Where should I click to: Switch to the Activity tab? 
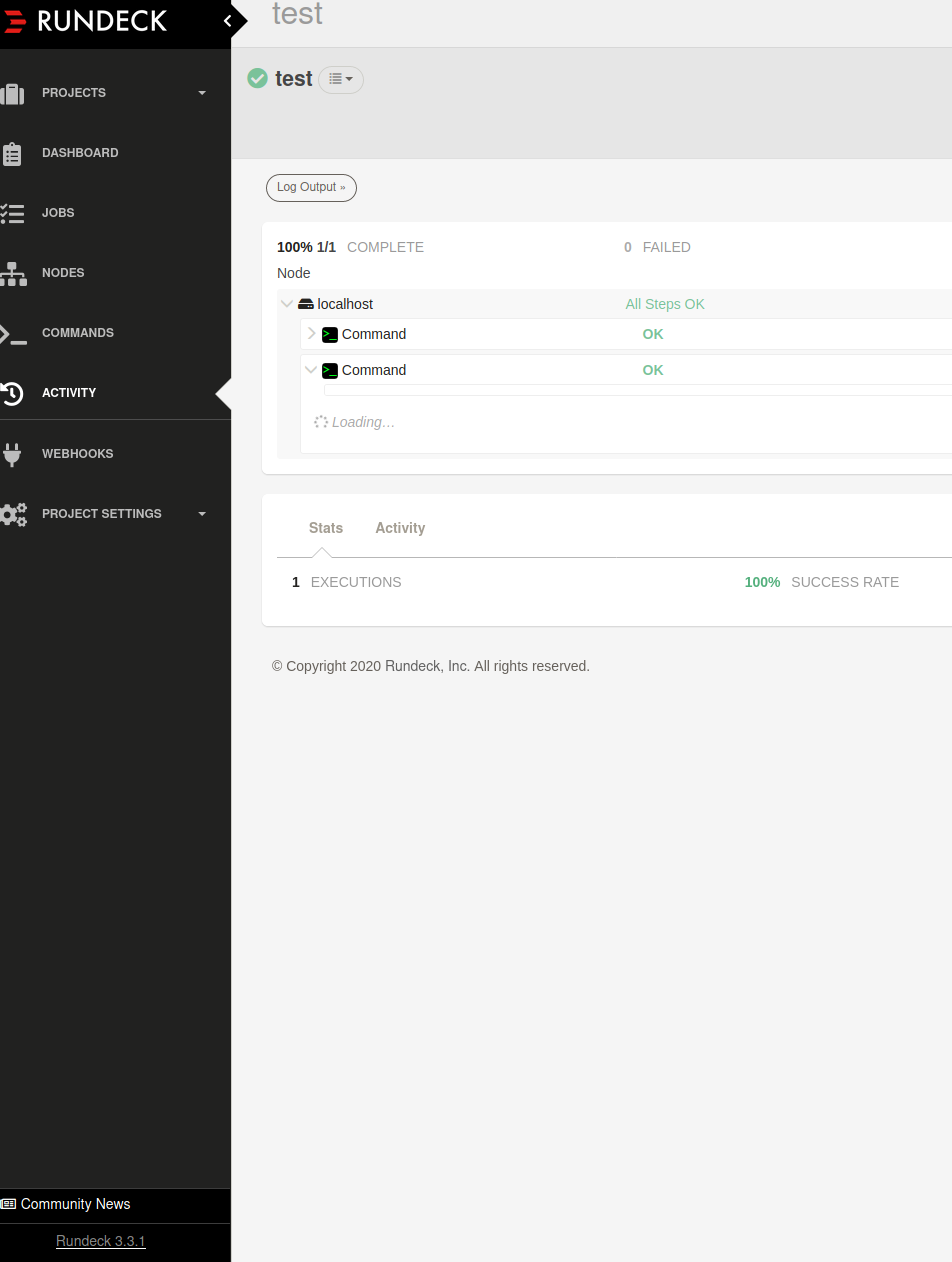coord(400,527)
